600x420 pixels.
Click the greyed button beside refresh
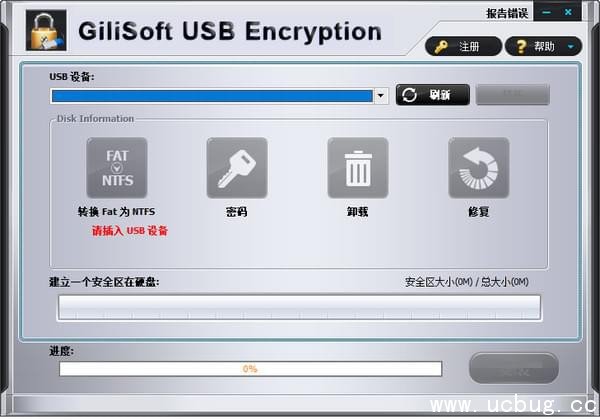[513, 95]
